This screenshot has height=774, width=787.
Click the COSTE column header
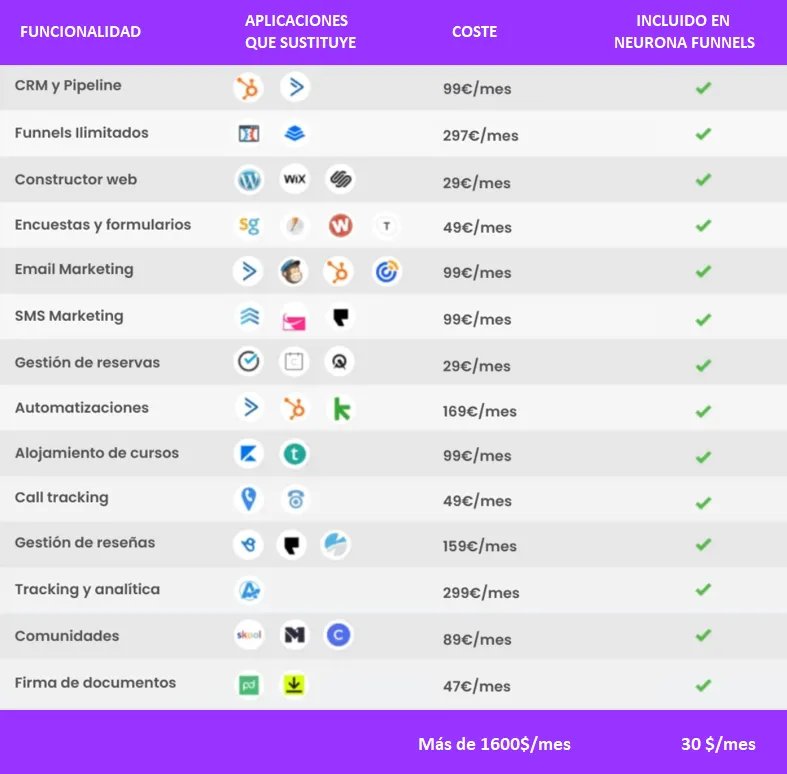point(474,32)
